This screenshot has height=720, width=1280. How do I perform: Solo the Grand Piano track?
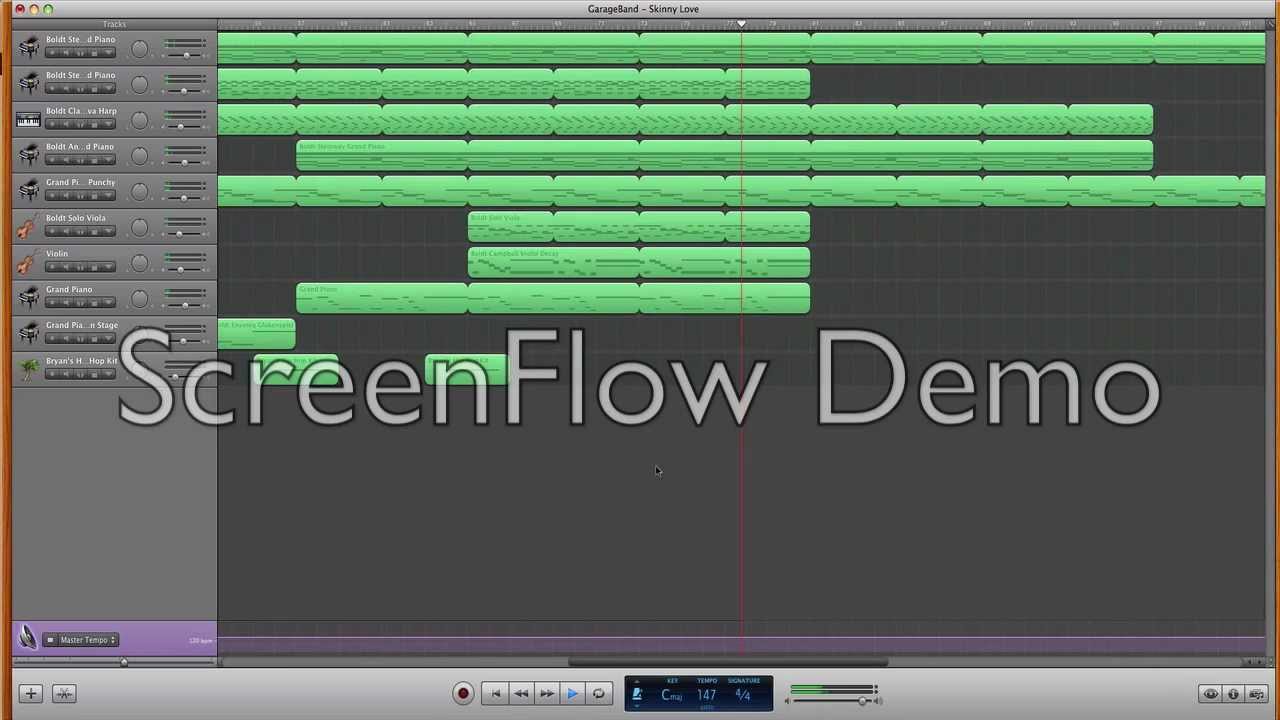click(x=81, y=302)
